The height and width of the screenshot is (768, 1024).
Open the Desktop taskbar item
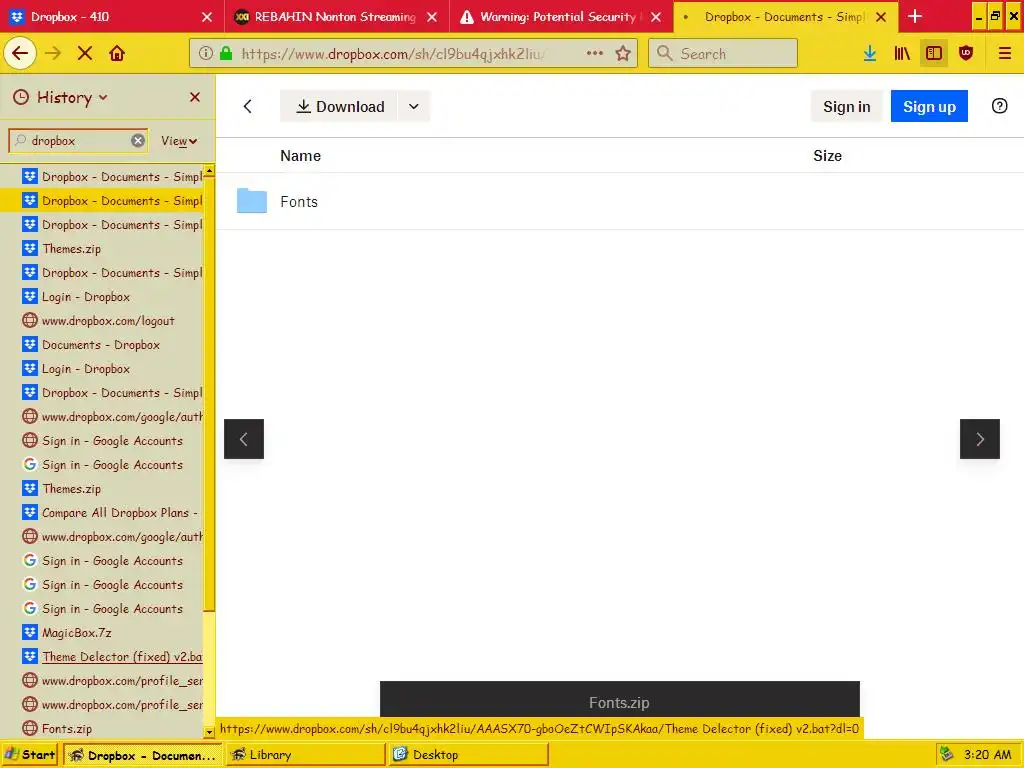[468, 755]
